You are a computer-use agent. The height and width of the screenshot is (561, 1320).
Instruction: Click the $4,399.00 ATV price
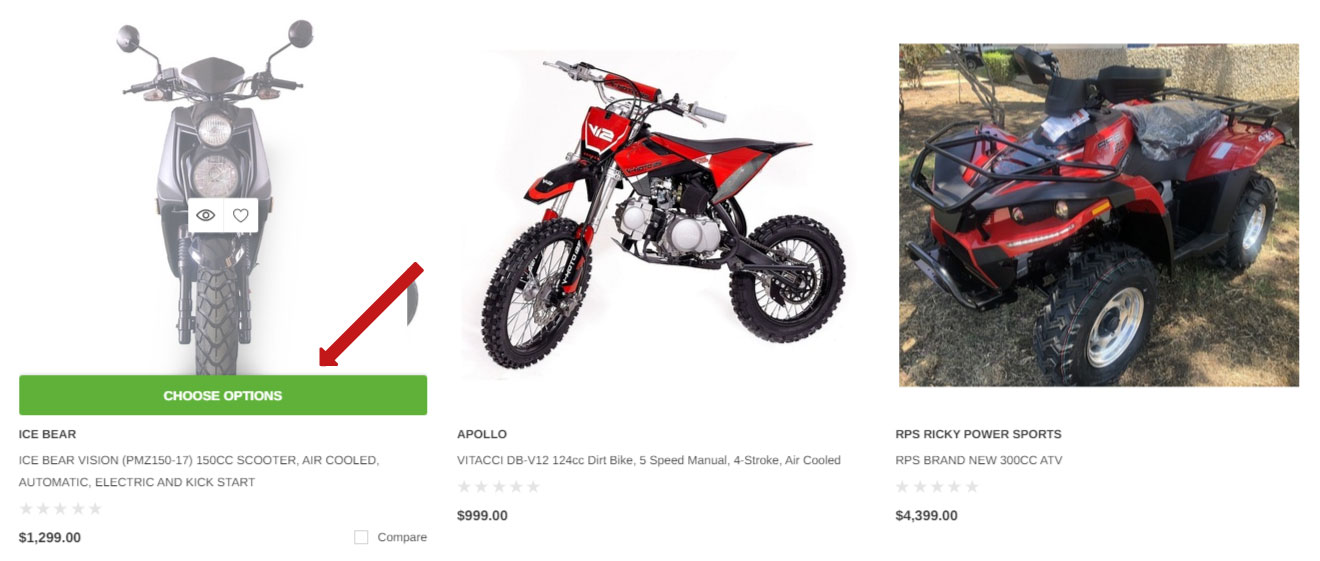click(926, 515)
